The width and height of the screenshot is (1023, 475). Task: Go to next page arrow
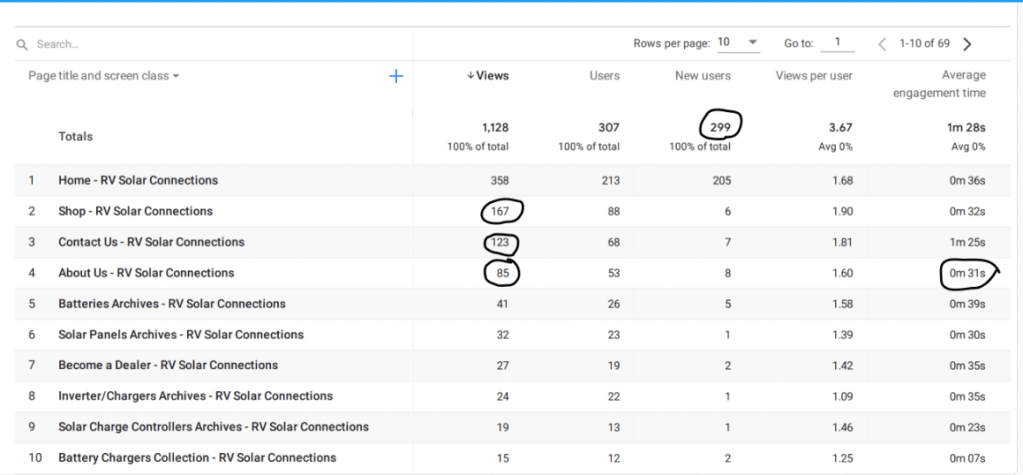tap(967, 44)
